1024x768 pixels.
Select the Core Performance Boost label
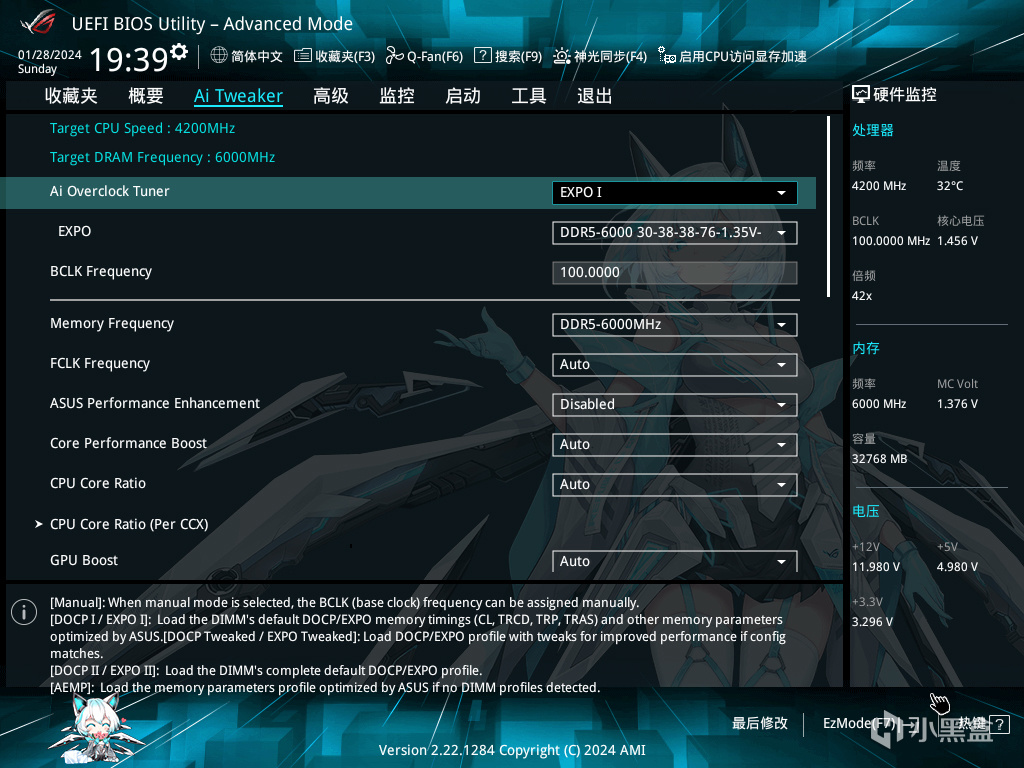point(128,443)
